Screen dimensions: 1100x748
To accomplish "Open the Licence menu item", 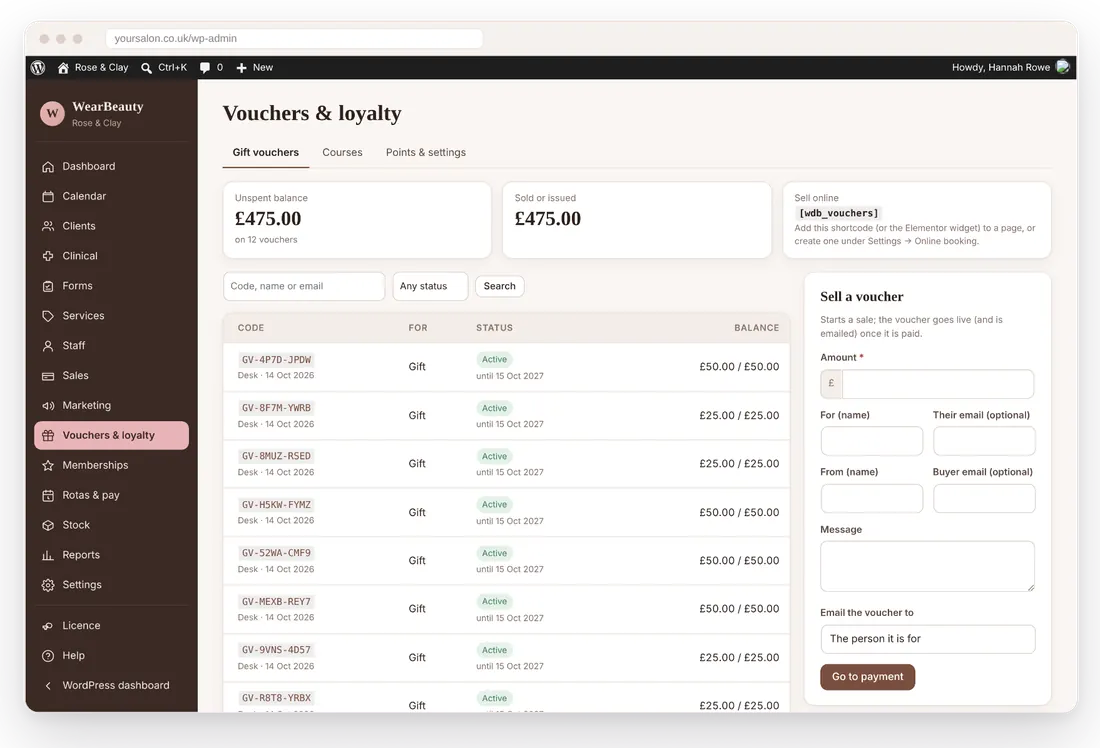I will pos(112,626).
